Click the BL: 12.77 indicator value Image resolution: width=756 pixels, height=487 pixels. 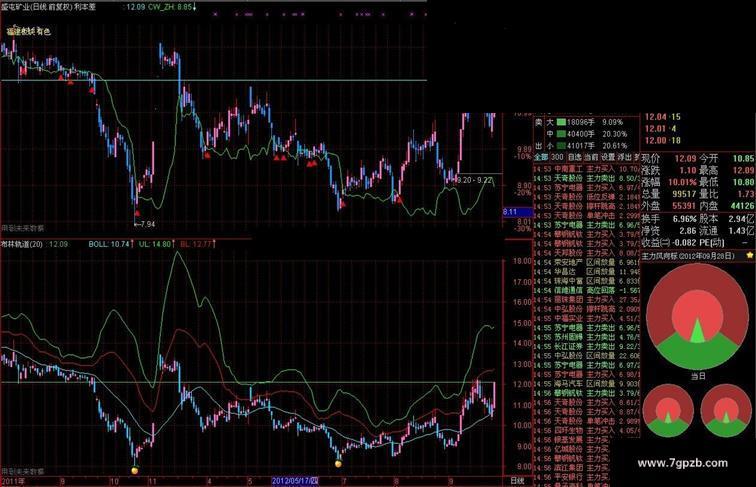(x=196, y=244)
